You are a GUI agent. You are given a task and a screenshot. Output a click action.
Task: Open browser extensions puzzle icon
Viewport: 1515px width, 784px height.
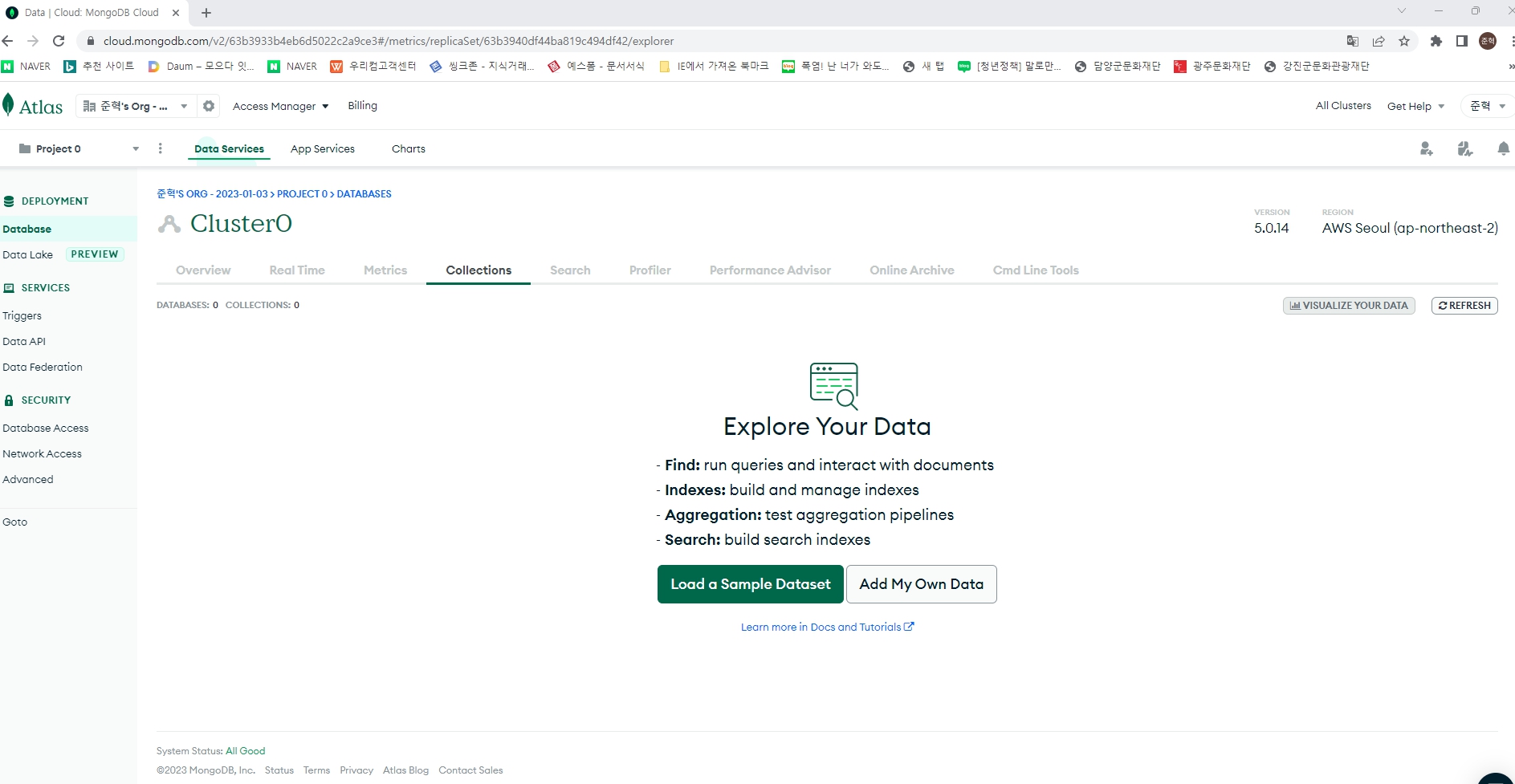[x=1436, y=41]
